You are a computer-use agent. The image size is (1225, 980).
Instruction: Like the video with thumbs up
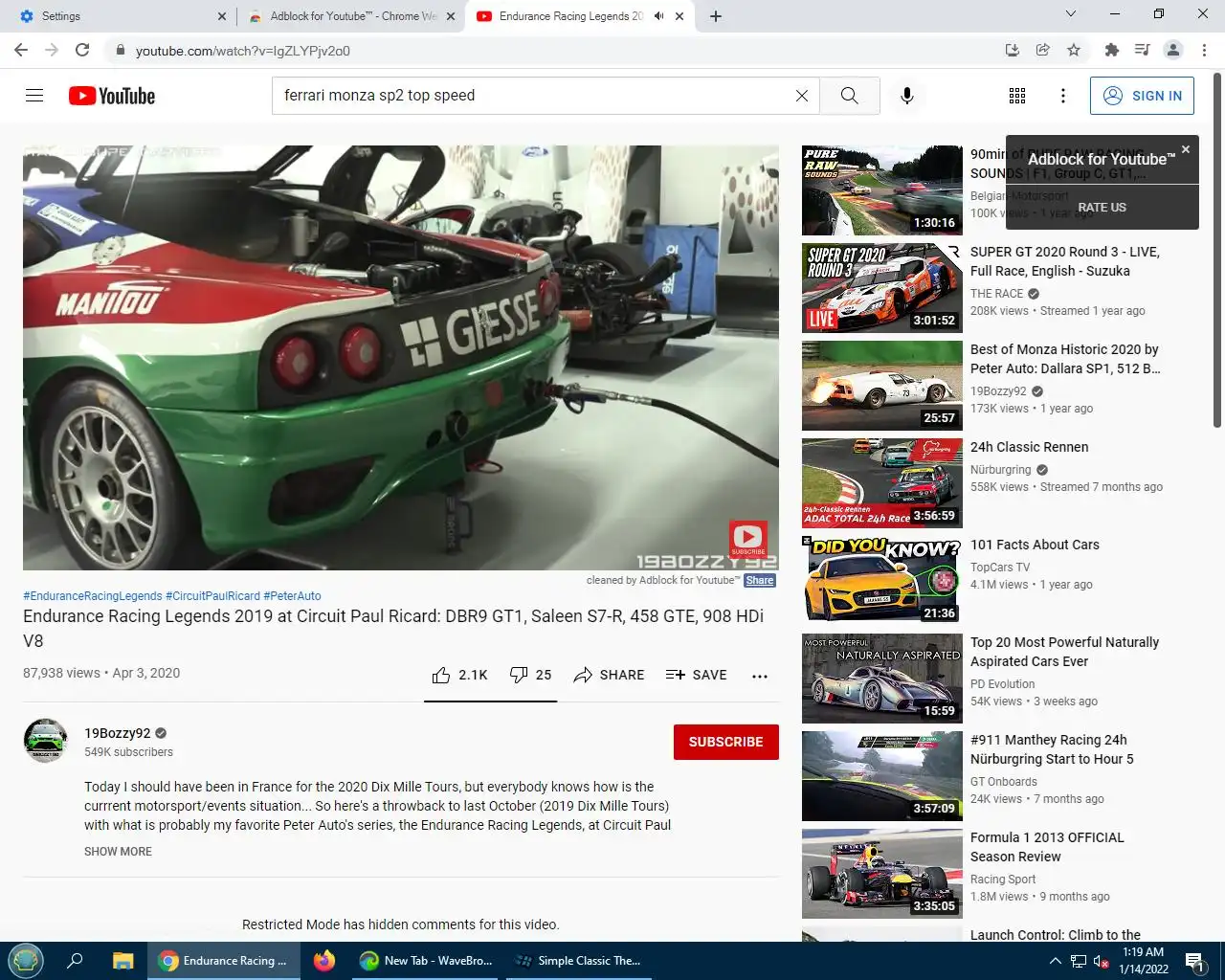pos(459,675)
